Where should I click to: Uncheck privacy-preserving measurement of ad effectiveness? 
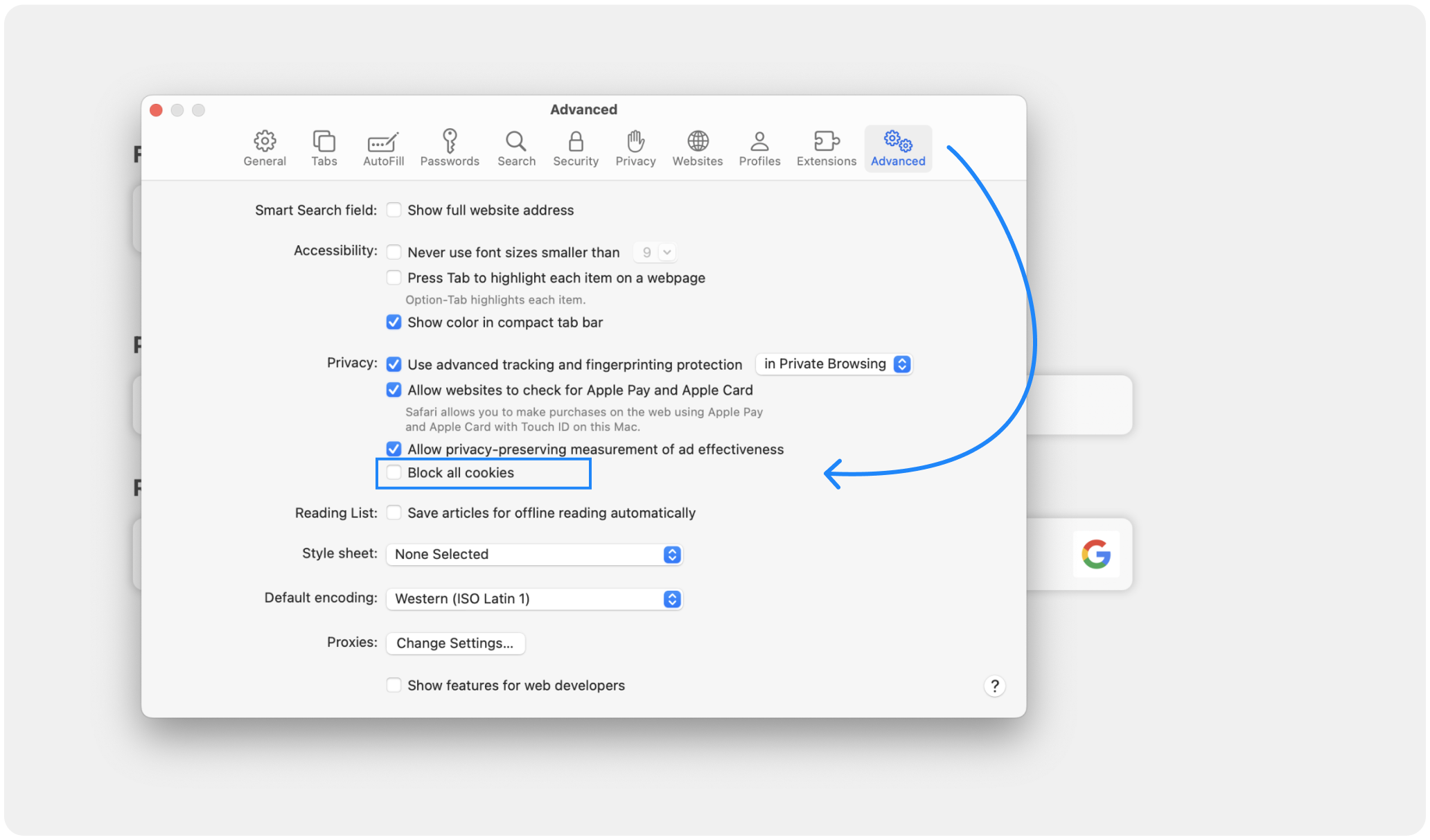point(394,449)
